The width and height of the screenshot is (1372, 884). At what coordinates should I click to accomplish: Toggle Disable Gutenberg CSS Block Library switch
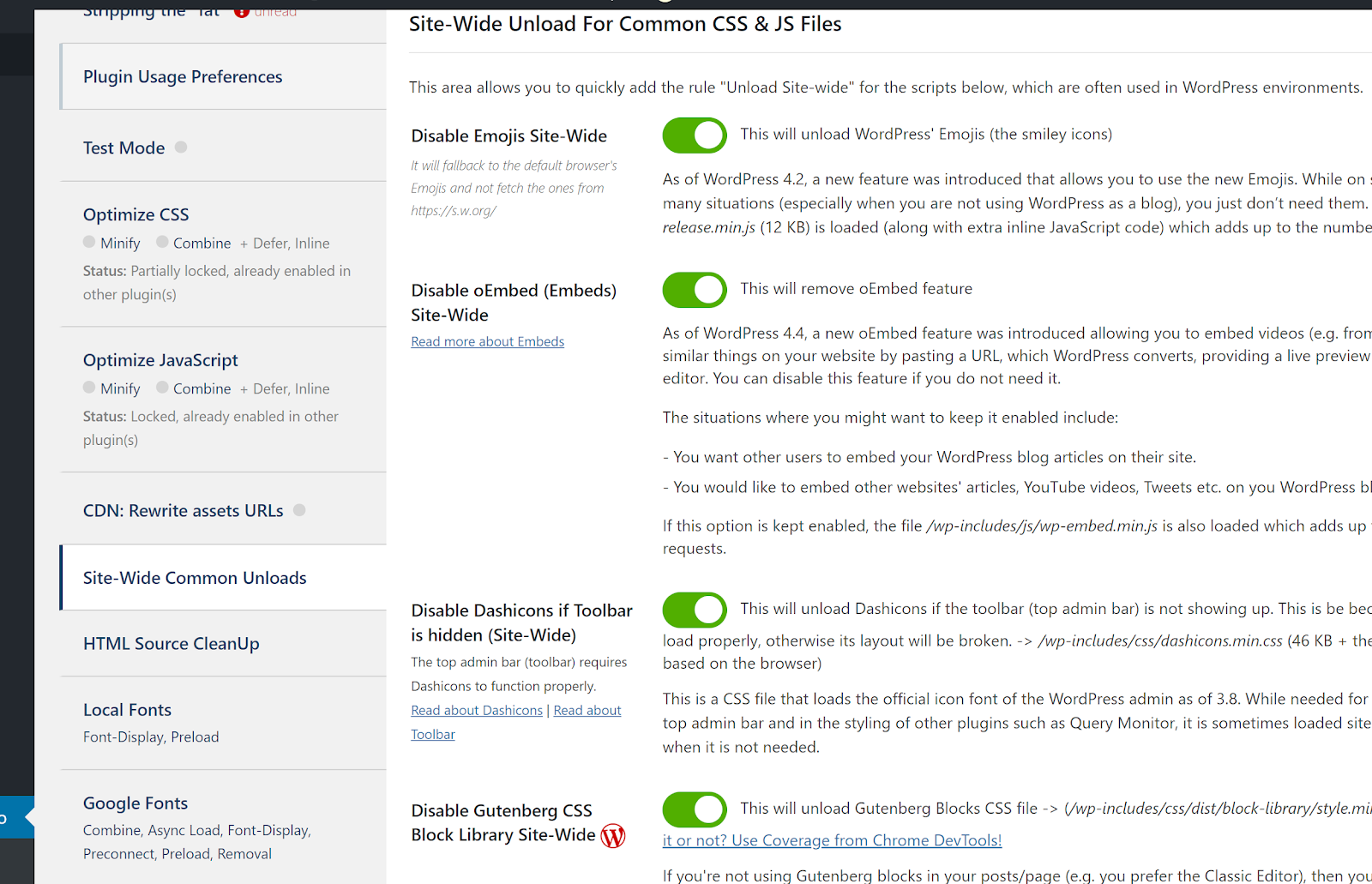695,809
